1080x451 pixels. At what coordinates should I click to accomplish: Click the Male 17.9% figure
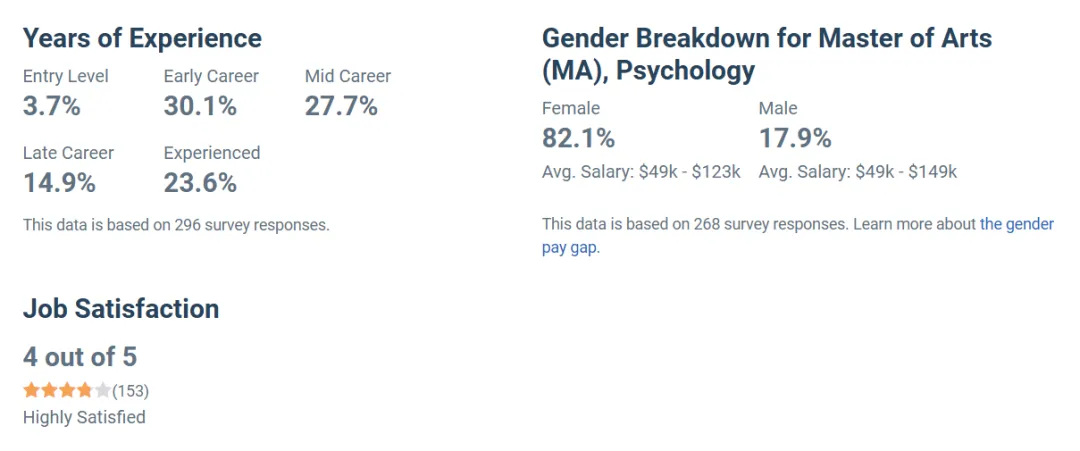[796, 138]
